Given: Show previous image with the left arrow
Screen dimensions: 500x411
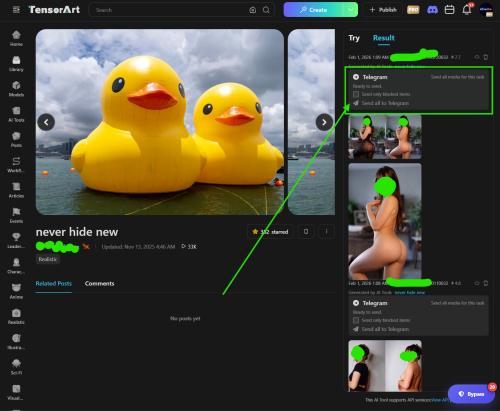Looking at the screenshot, I should point(46,122).
